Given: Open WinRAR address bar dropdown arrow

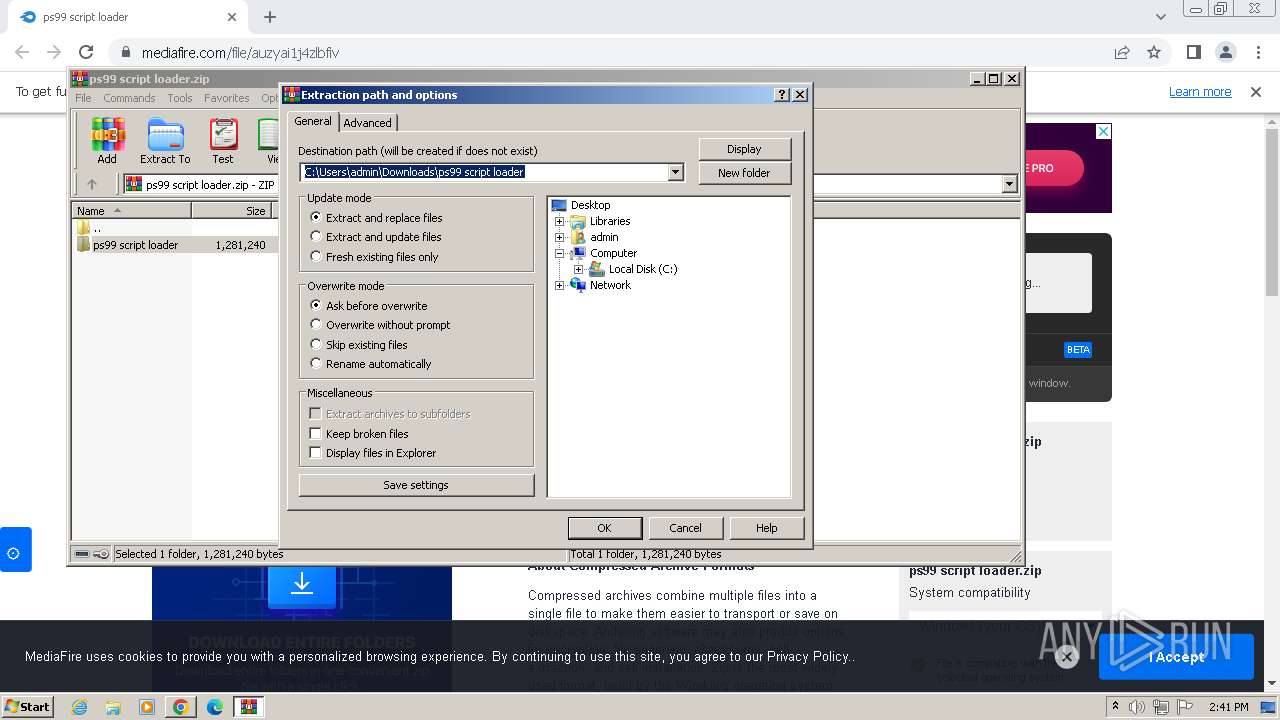Looking at the screenshot, I should [x=1009, y=184].
